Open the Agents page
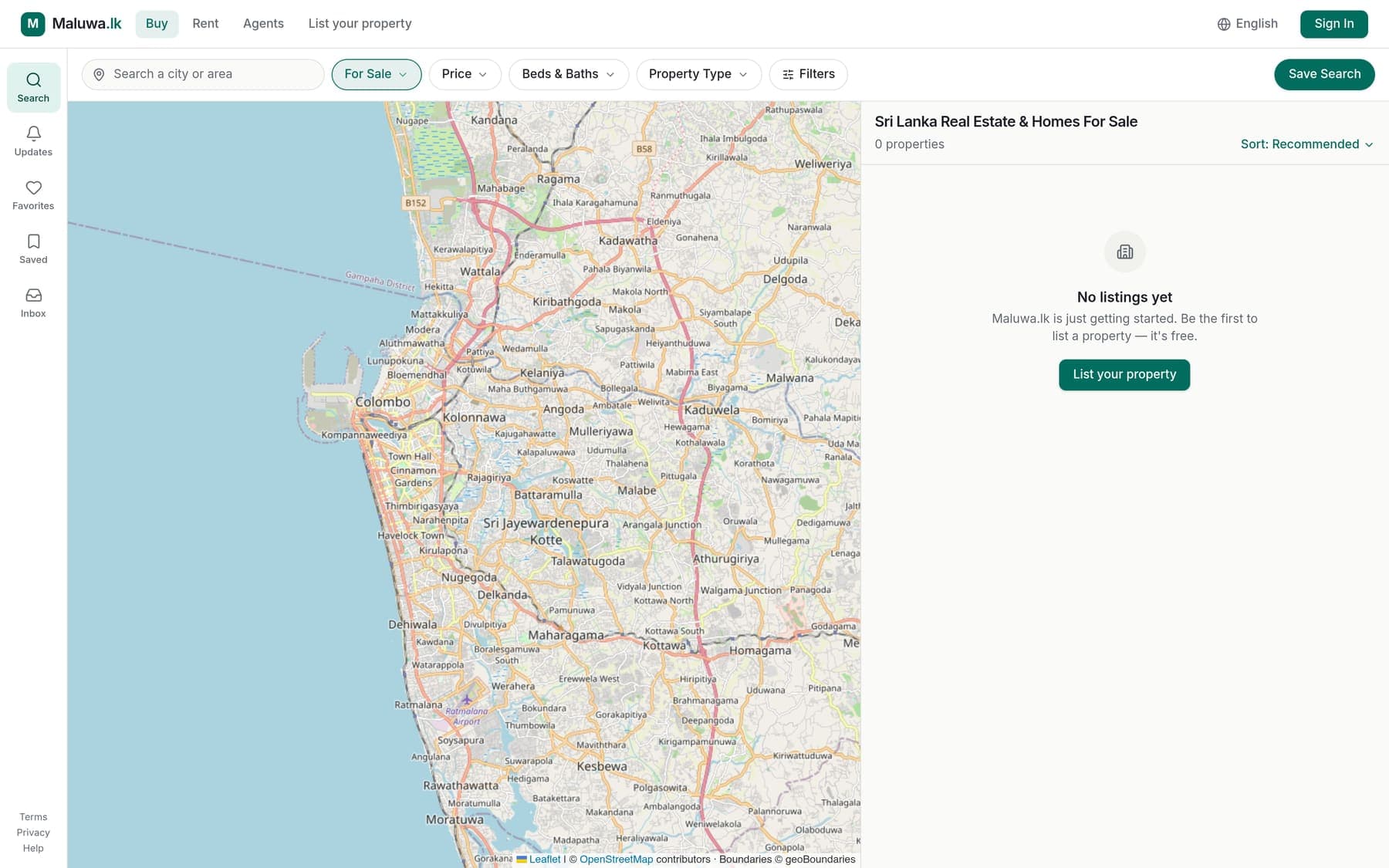Viewport: 1389px width, 868px height. [263, 24]
